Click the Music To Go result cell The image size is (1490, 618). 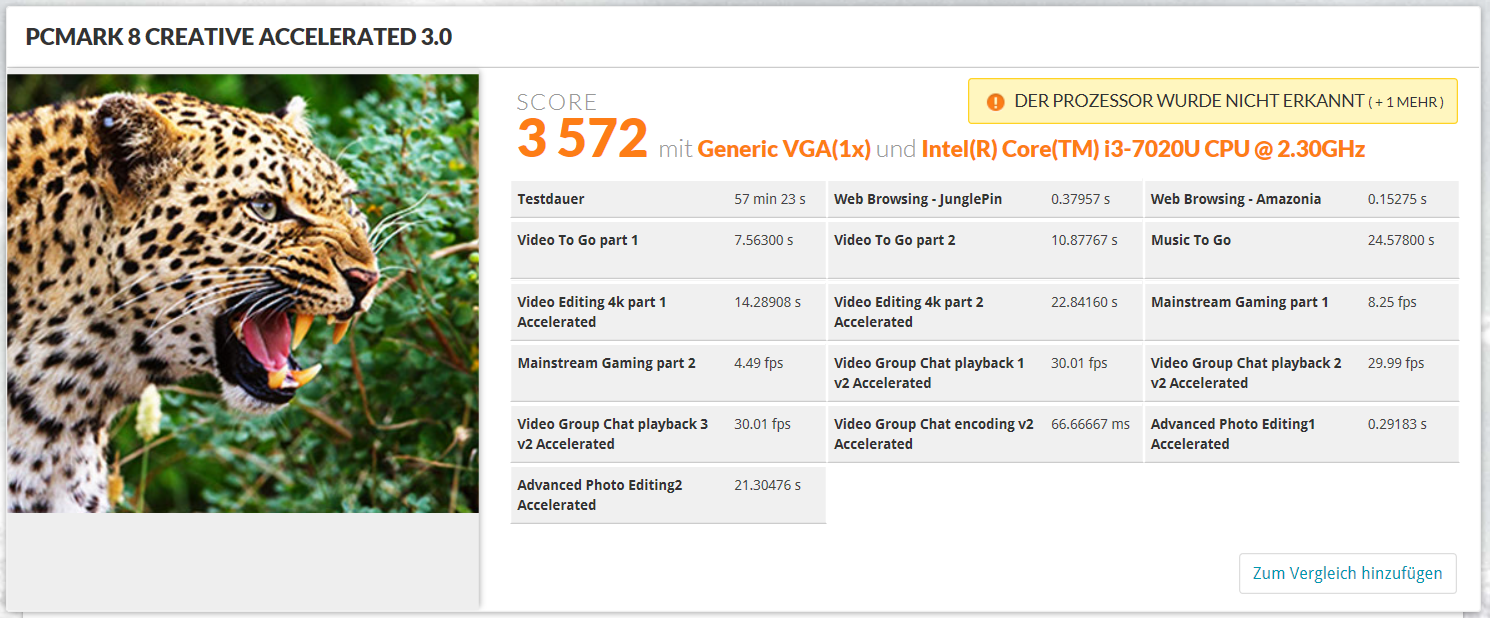coord(1301,249)
